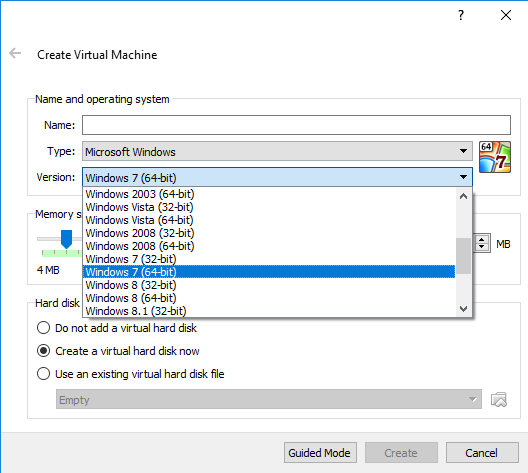The height and width of the screenshot is (473, 528).
Task: Click the Guided Mode button
Action: (x=320, y=453)
